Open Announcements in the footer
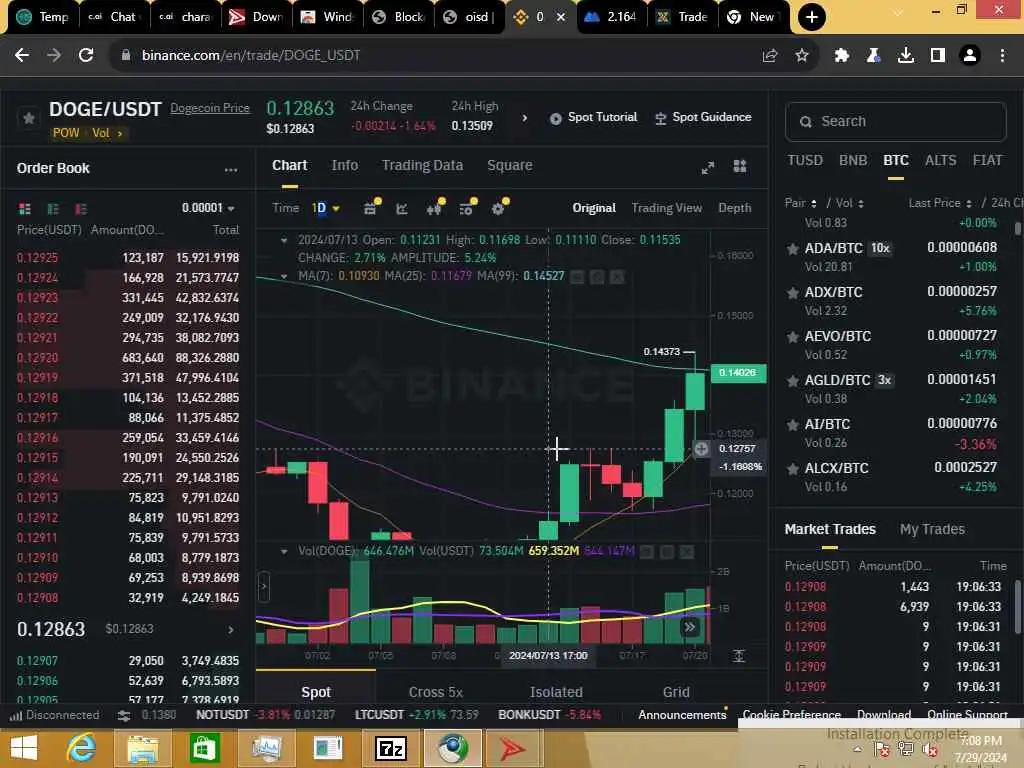 (x=682, y=715)
